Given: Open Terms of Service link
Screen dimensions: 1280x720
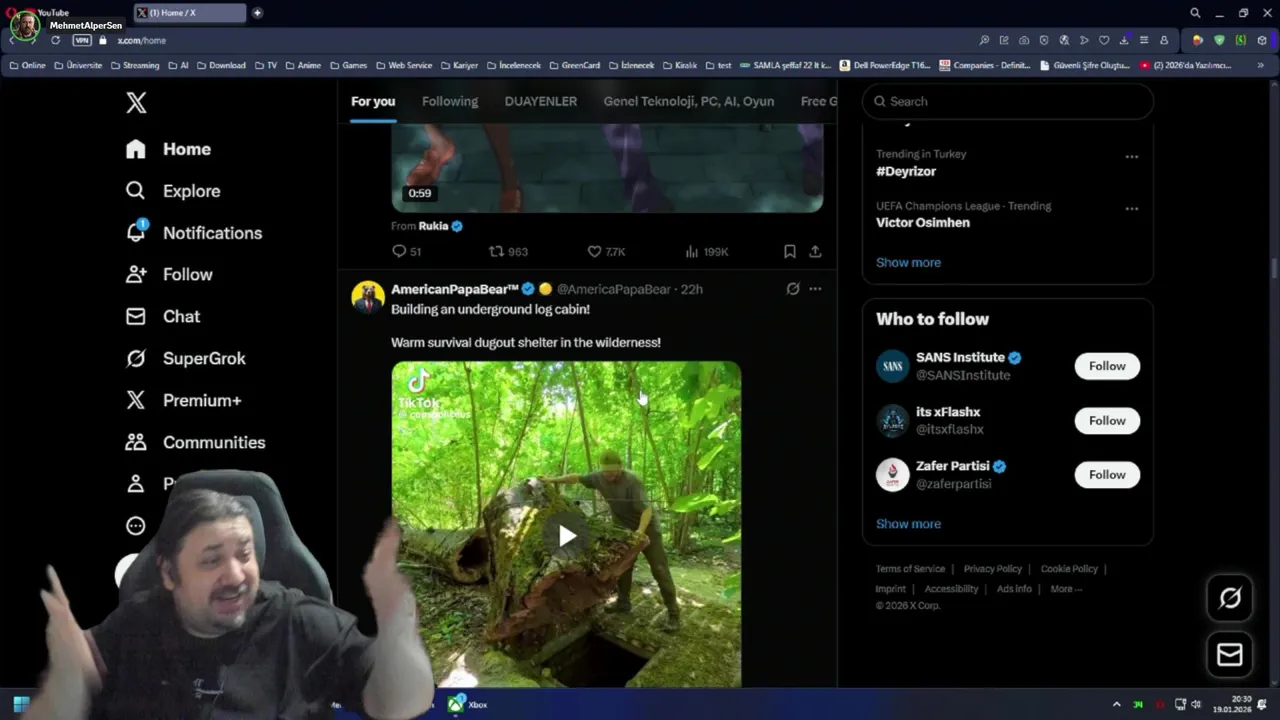Looking at the screenshot, I should 910,569.
